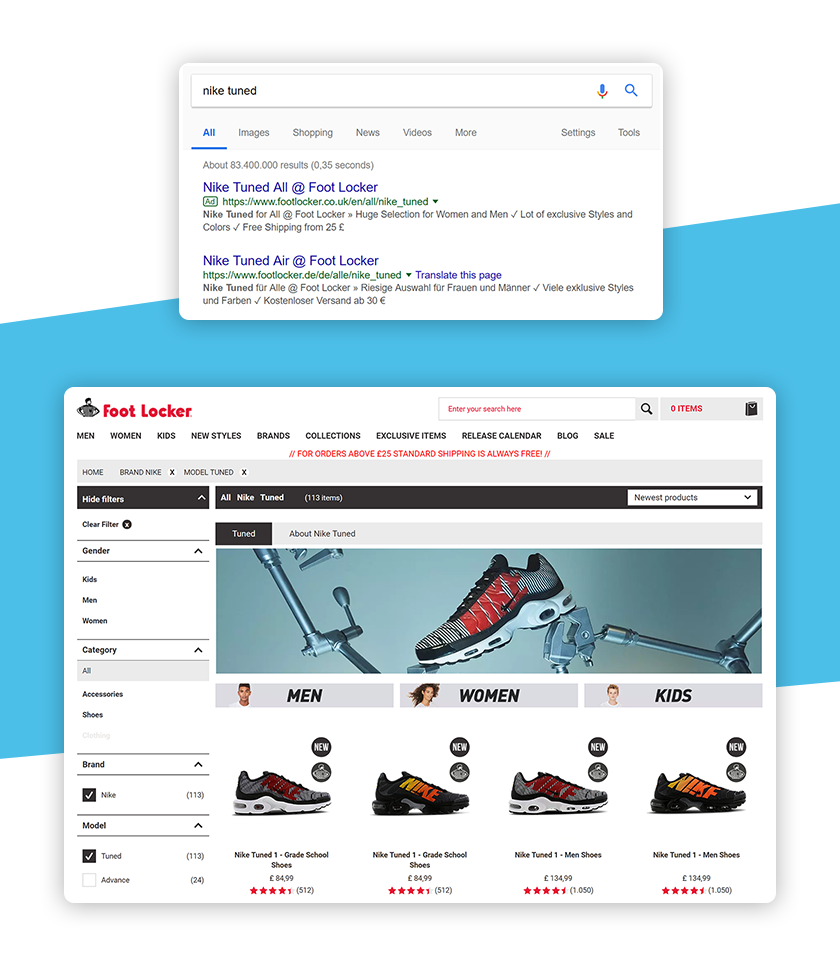Open the shopping bag icon next to 0 ITEMS

pos(751,409)
